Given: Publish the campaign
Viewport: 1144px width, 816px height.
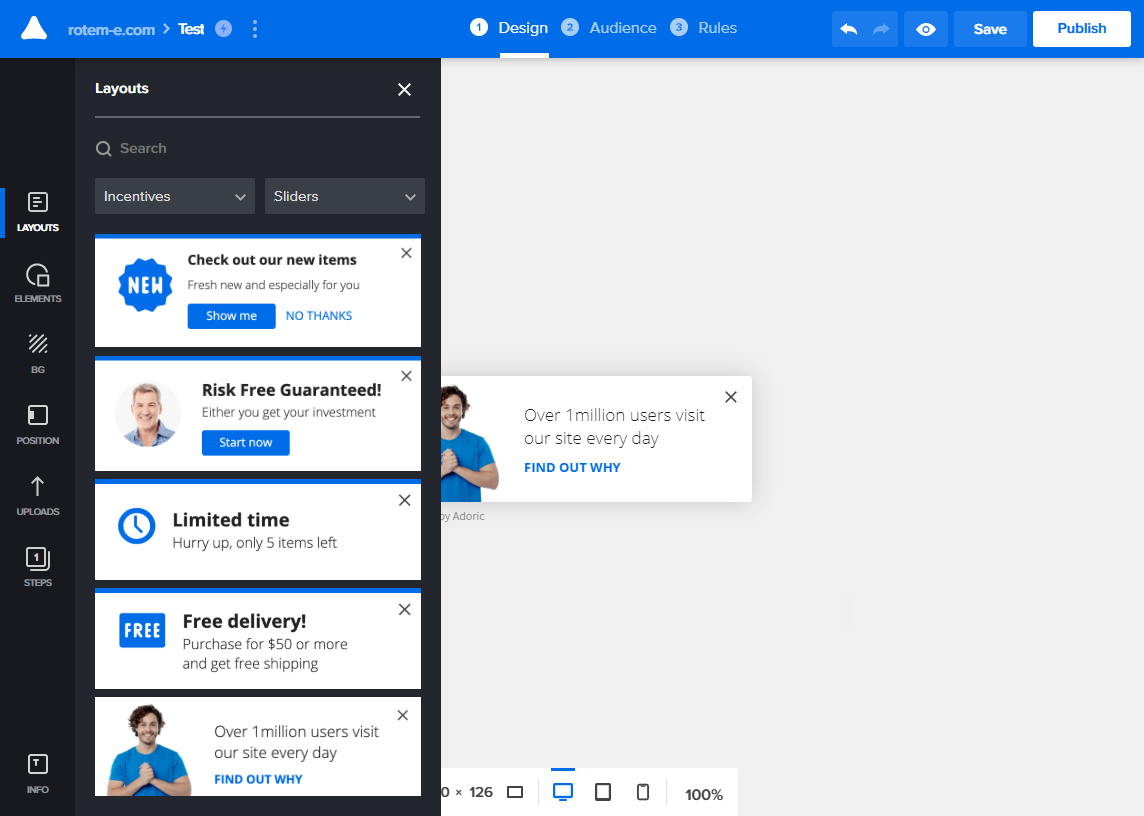Looking at the screenshot, I should pyautogui.click(x=1081, y=29).
